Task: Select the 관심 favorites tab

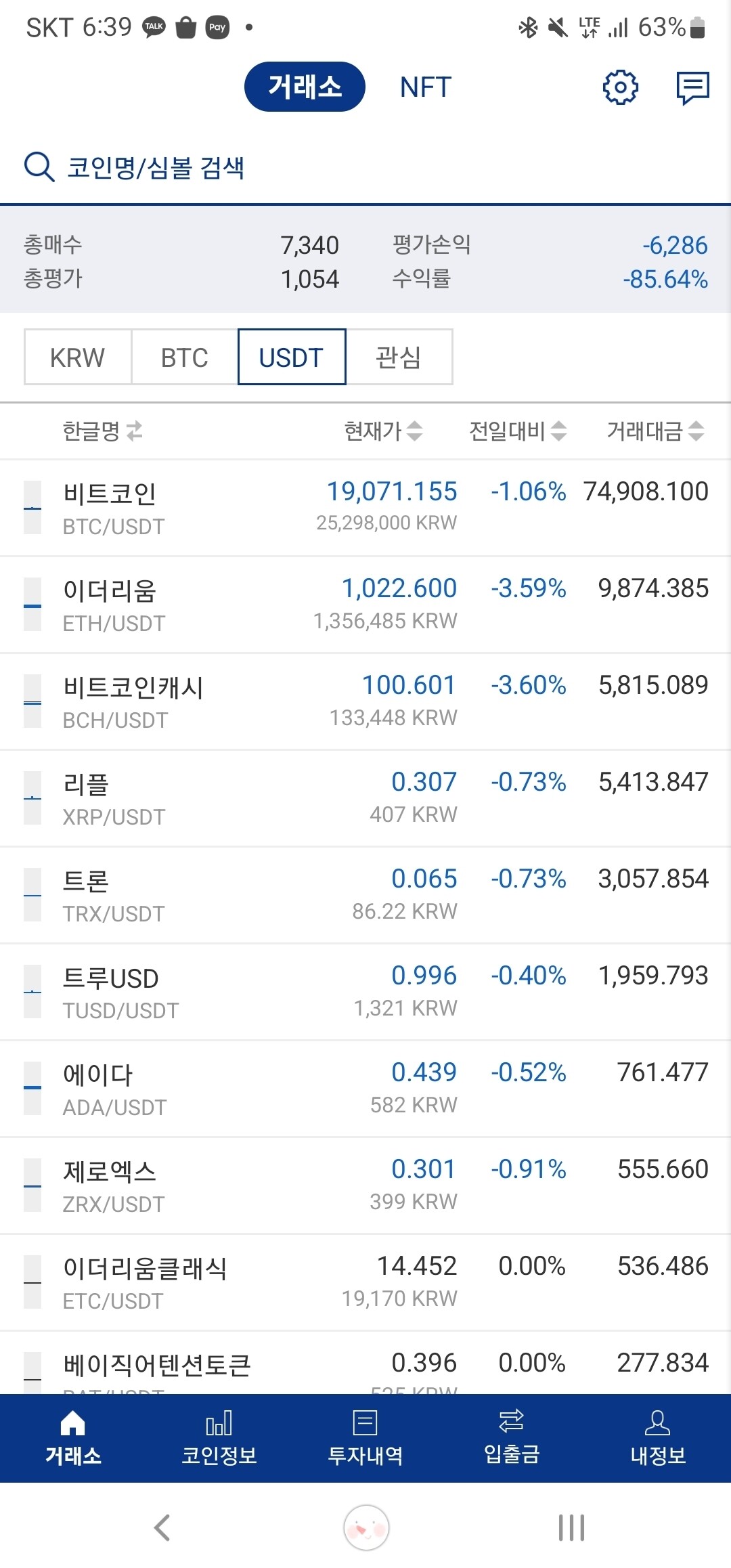Action: pos(399,357)
